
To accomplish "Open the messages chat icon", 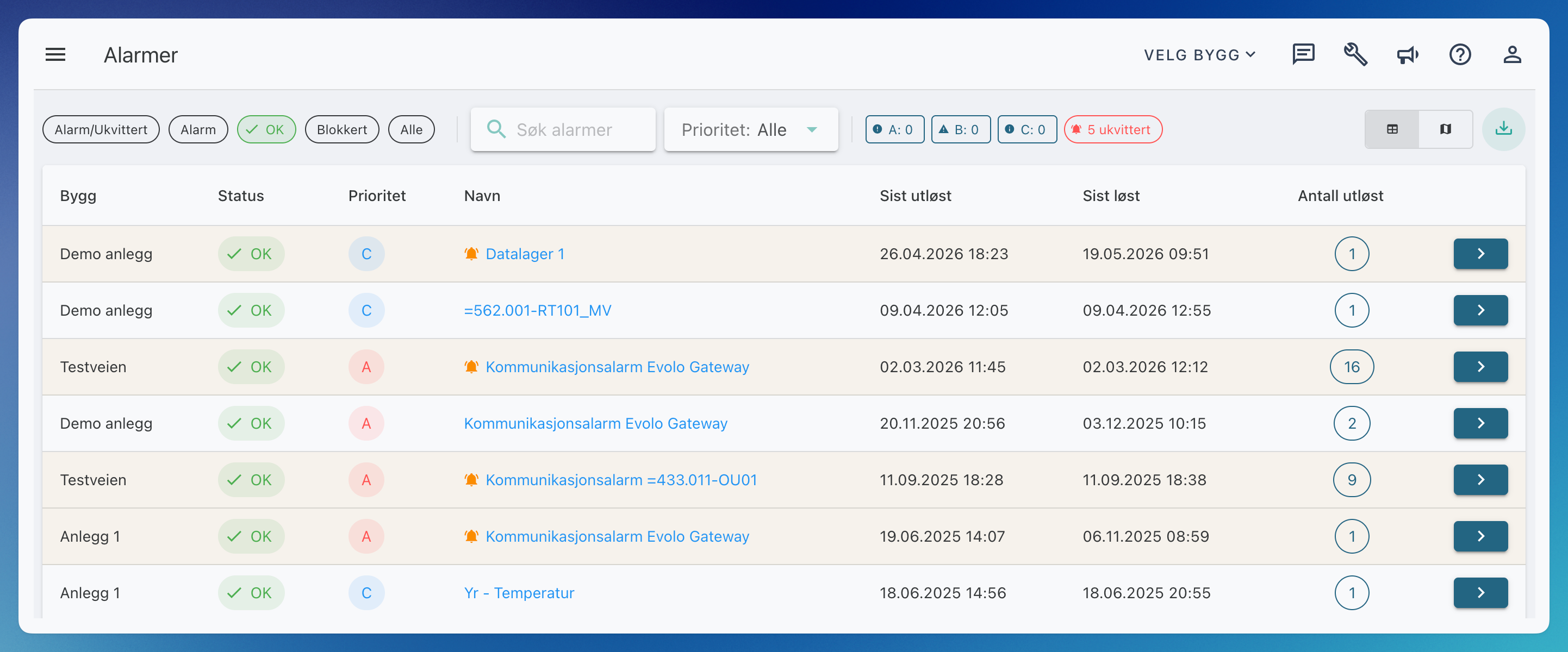I will click(x=1303, y=55).
